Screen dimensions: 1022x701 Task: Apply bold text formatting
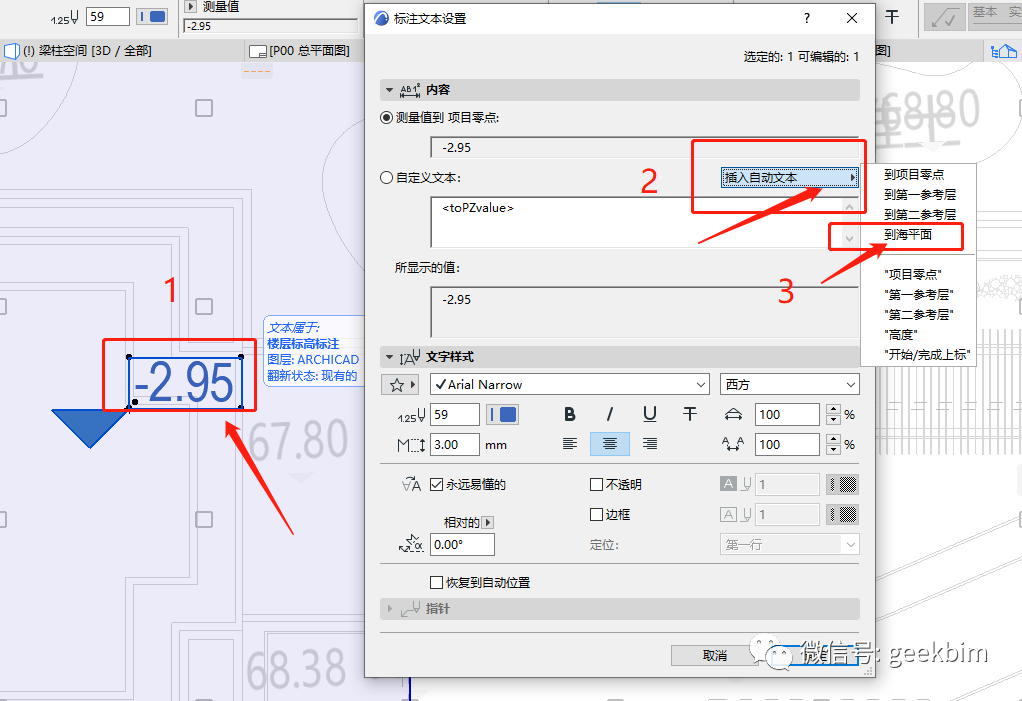tap(569, 414)
